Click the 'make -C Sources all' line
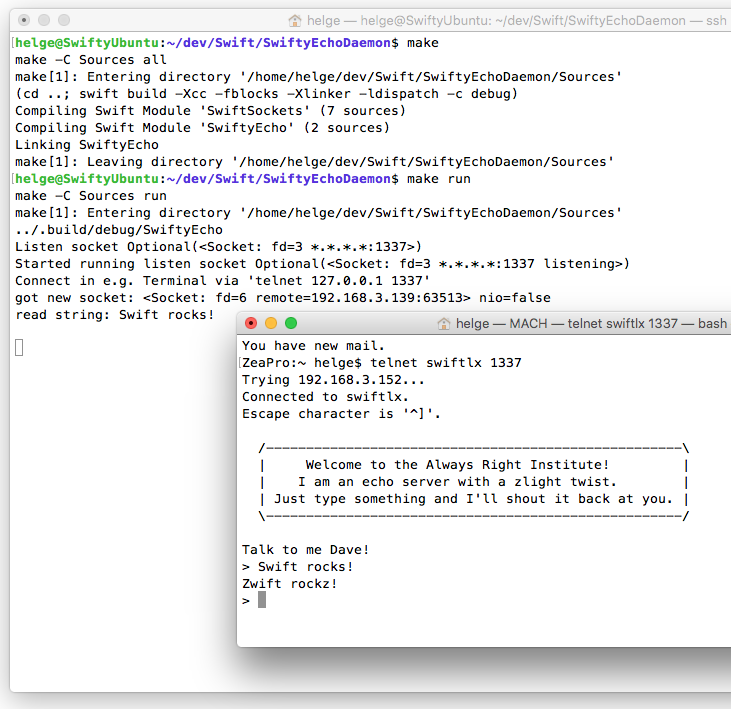This screenshot has width=731, height=709. click(91, 60)
